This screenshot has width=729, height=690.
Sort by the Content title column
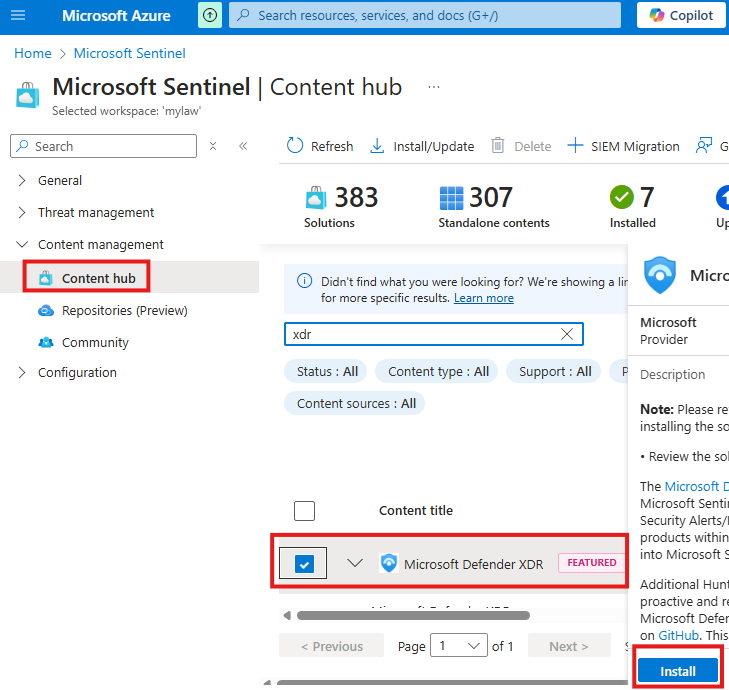pyautogui.click(x=416, y=511)
